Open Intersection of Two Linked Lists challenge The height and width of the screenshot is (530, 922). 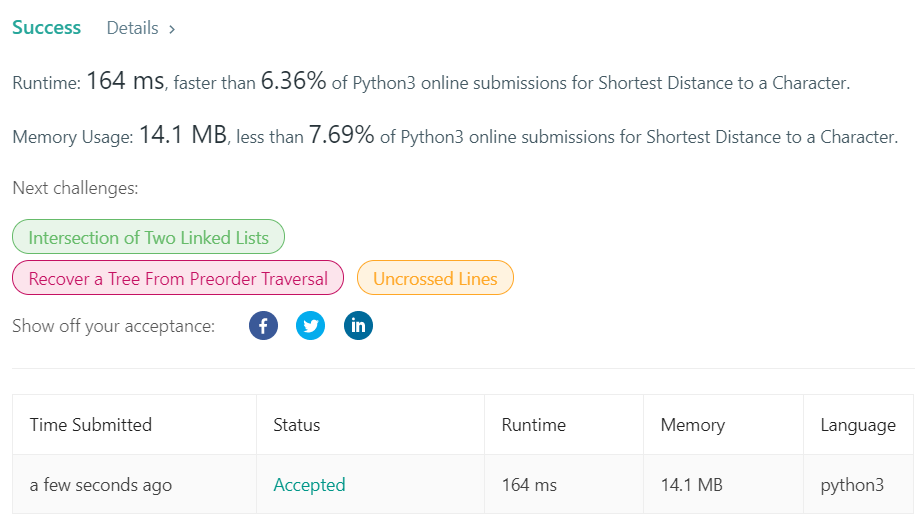(x=148, y=236)
